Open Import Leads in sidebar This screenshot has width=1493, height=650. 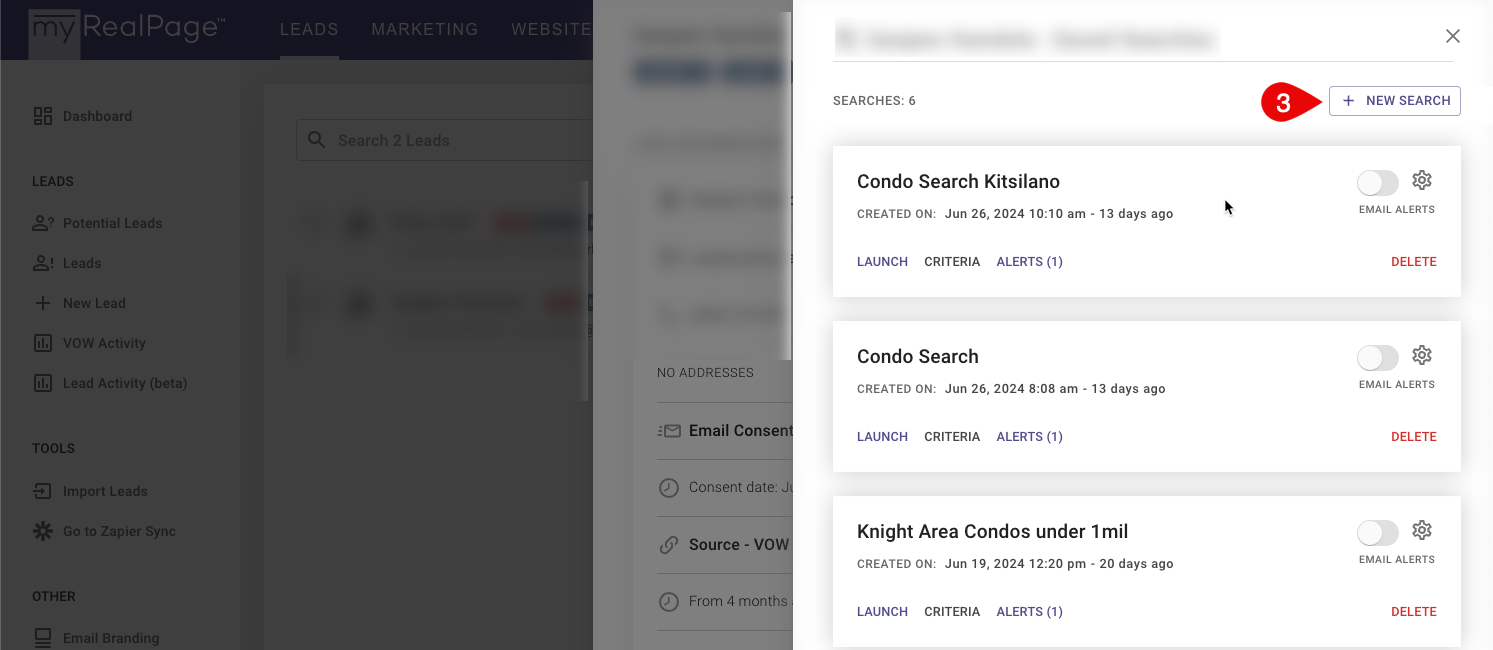click(x=105, y=491)
